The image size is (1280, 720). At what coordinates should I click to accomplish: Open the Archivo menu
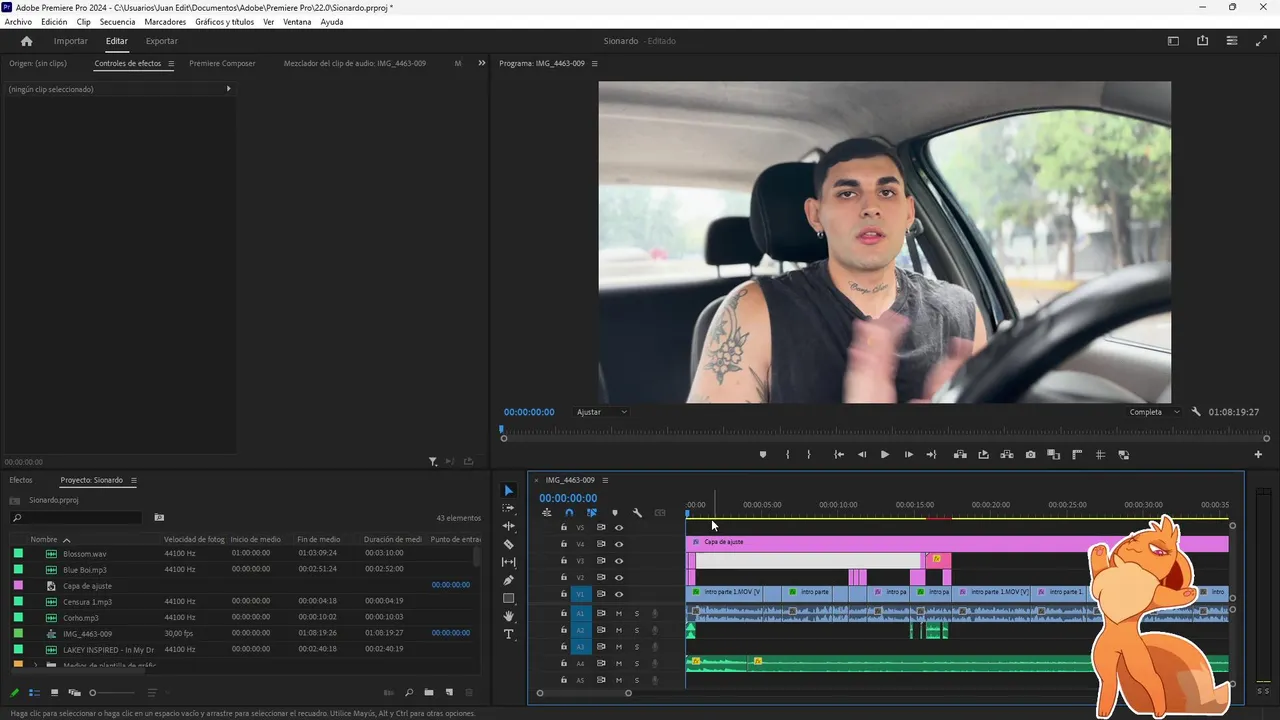(18, 22)
